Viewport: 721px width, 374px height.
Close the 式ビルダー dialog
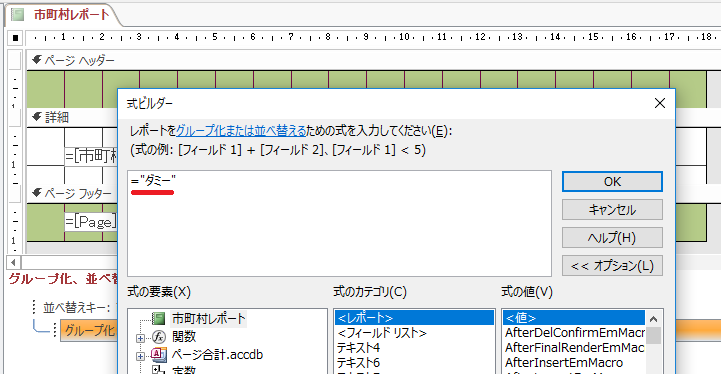click(660, 104)
